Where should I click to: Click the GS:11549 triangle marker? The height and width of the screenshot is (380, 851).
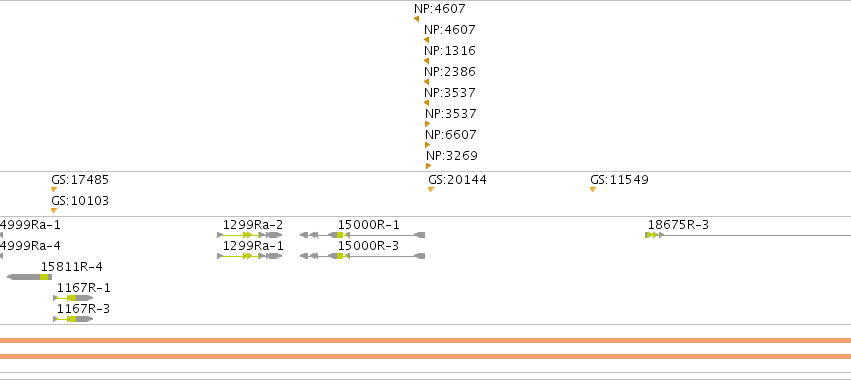pos(593,190)
